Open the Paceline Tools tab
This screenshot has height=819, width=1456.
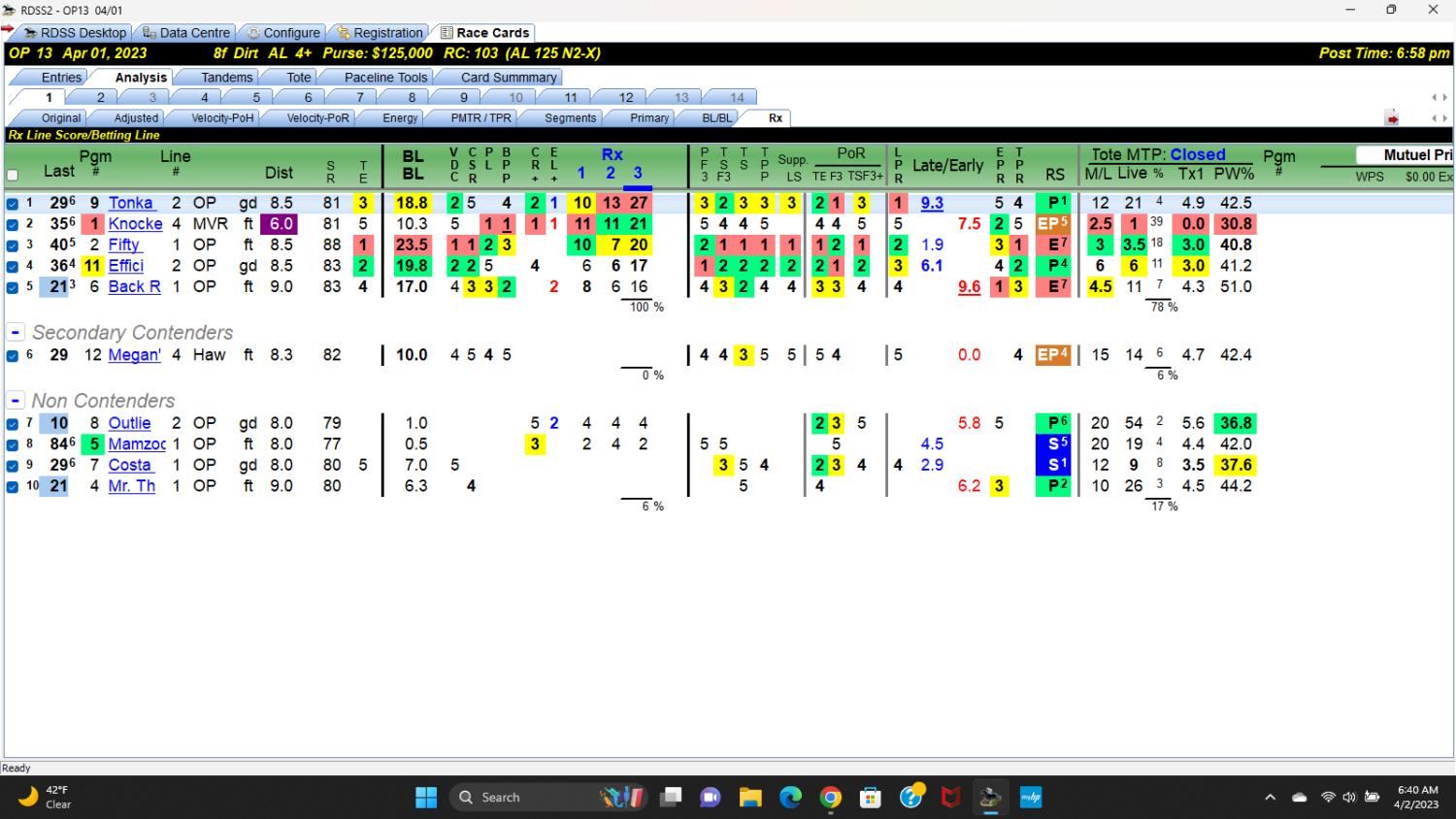(385, 78)
